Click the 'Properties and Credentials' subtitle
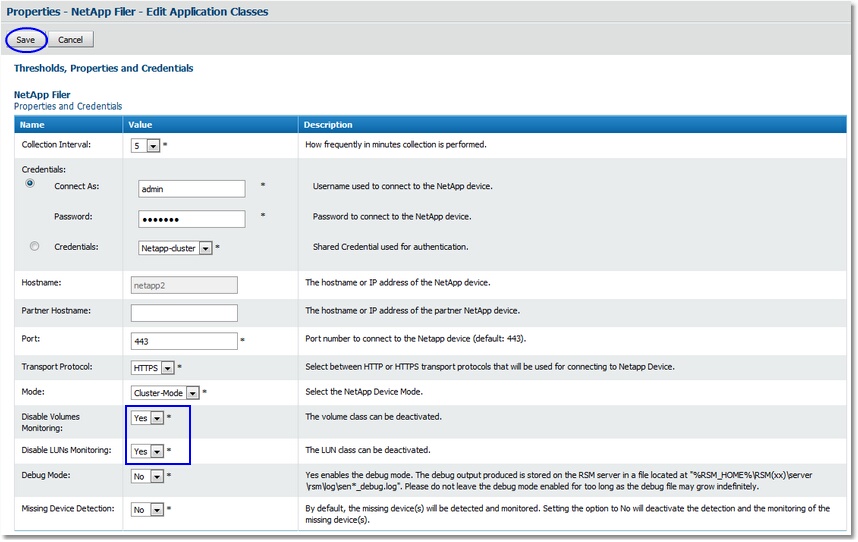 coord(68,106)
